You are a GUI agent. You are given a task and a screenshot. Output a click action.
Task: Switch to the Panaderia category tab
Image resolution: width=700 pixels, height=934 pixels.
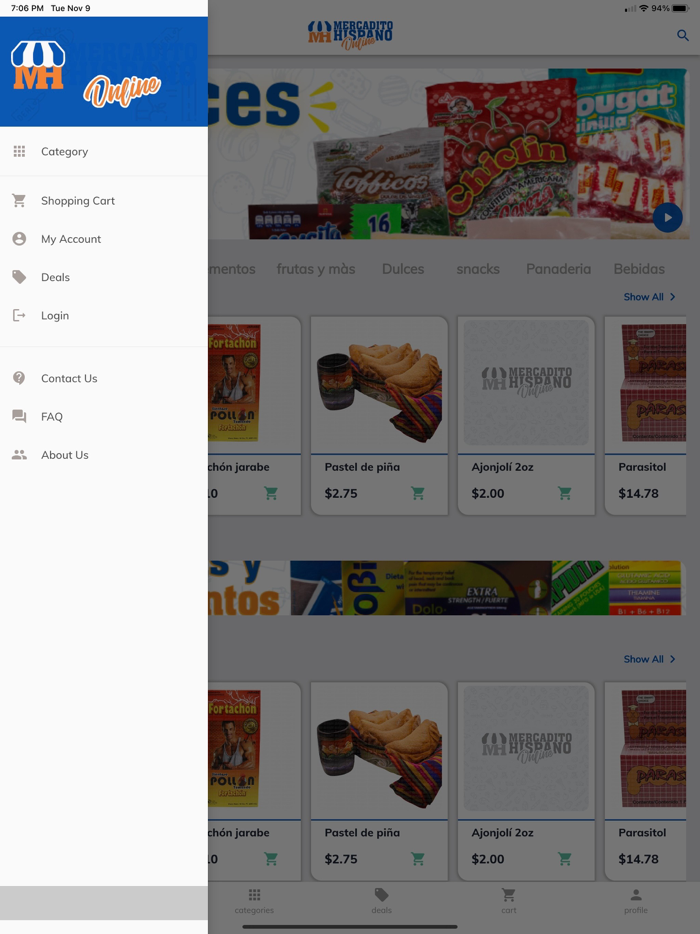558,269
